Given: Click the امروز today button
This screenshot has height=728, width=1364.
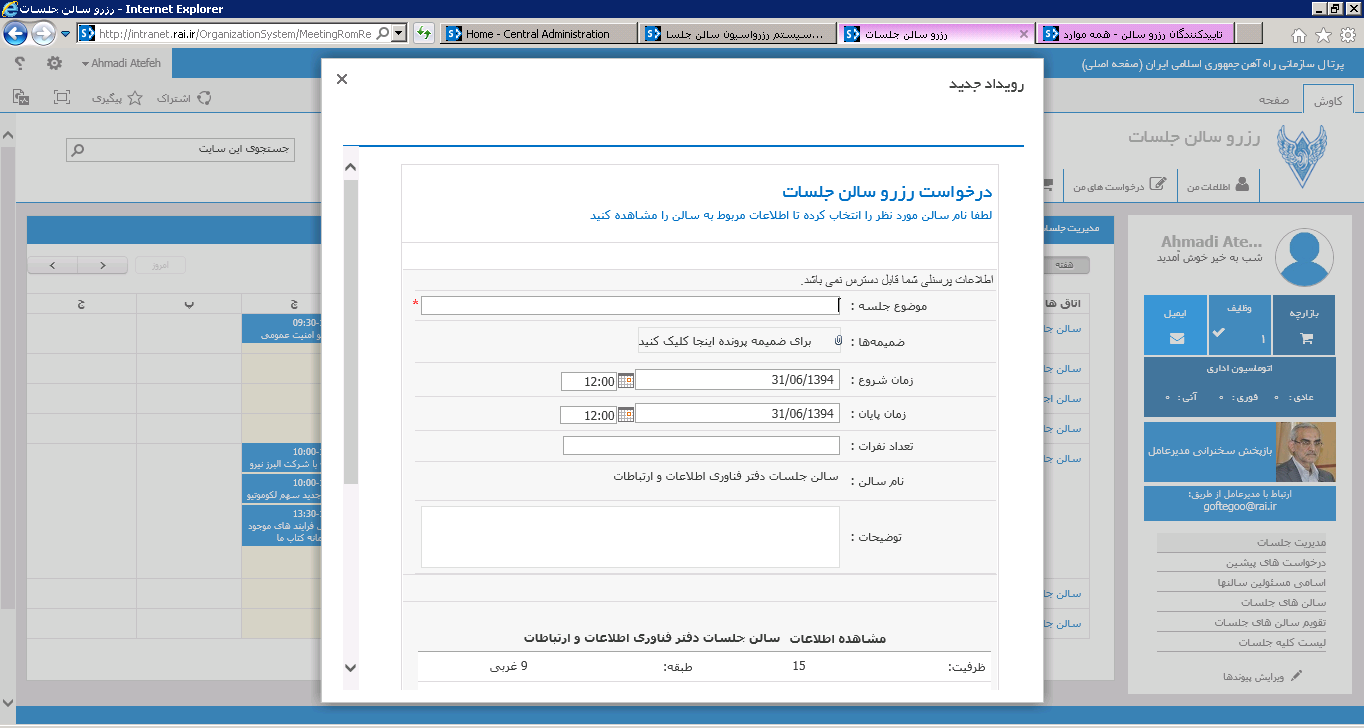Looking at the screenshot, I should point(160,265).
